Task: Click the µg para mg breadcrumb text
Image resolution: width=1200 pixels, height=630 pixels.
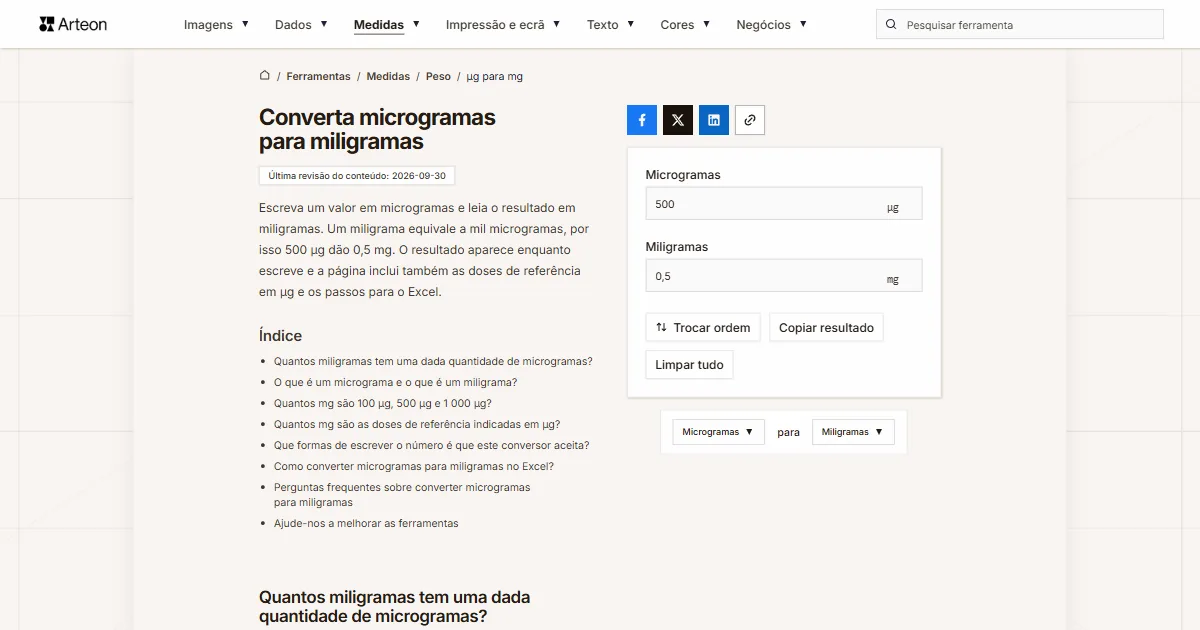Action: 495,76
